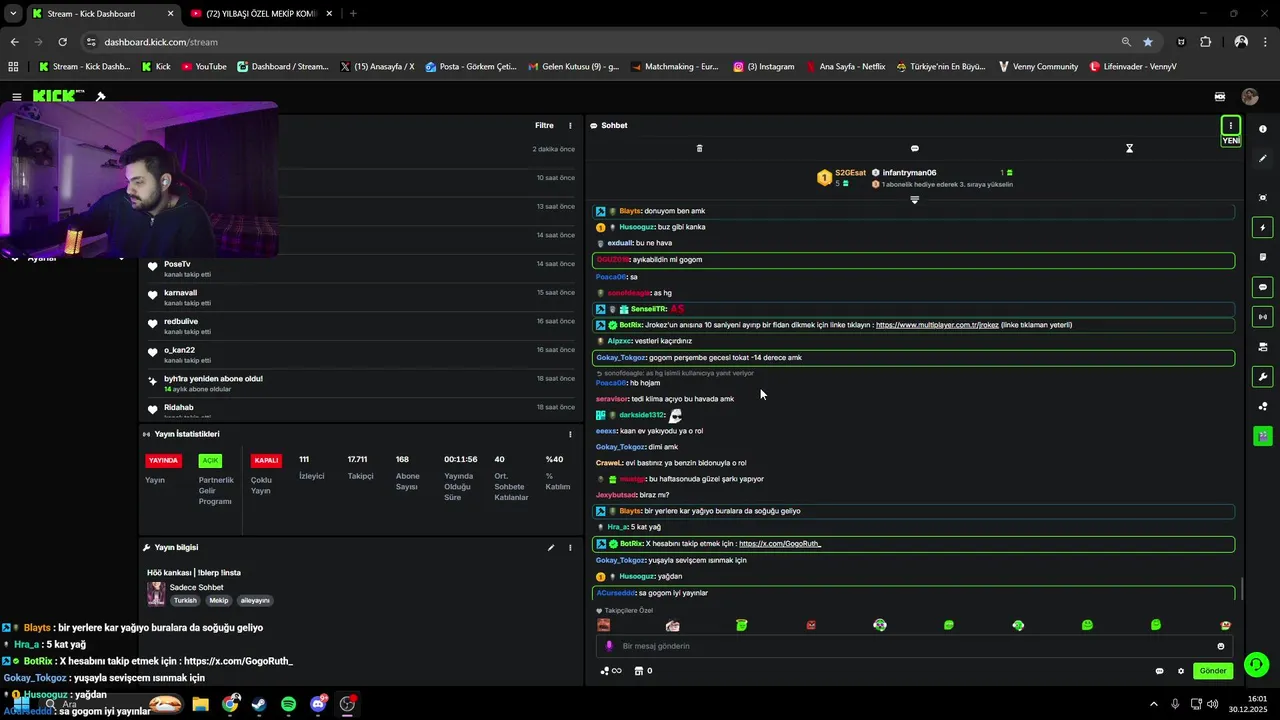The height and width of the screenshot is (720, 1280).
Task: Open the store icon showing 0
Action: pyautogui.click(x=644, y=671)
